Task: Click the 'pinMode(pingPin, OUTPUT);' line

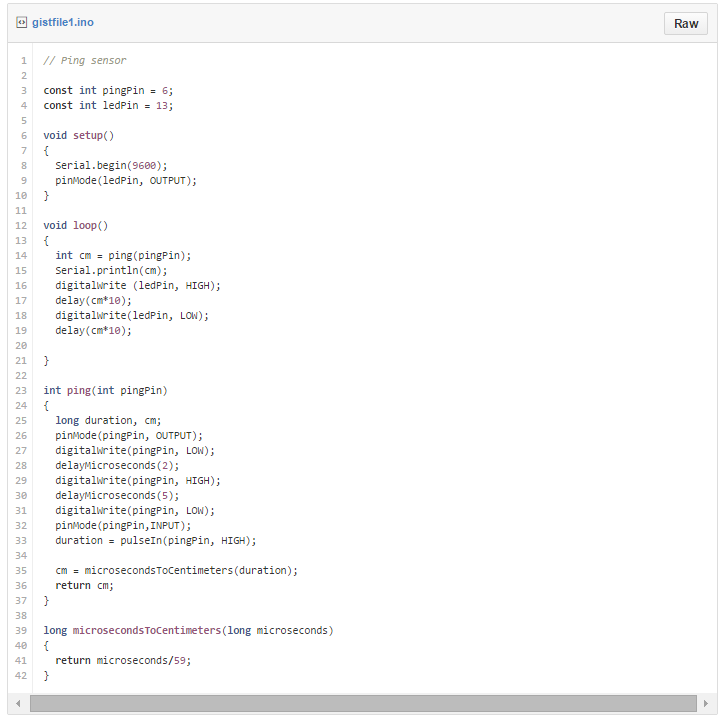Action: [129, 436]
